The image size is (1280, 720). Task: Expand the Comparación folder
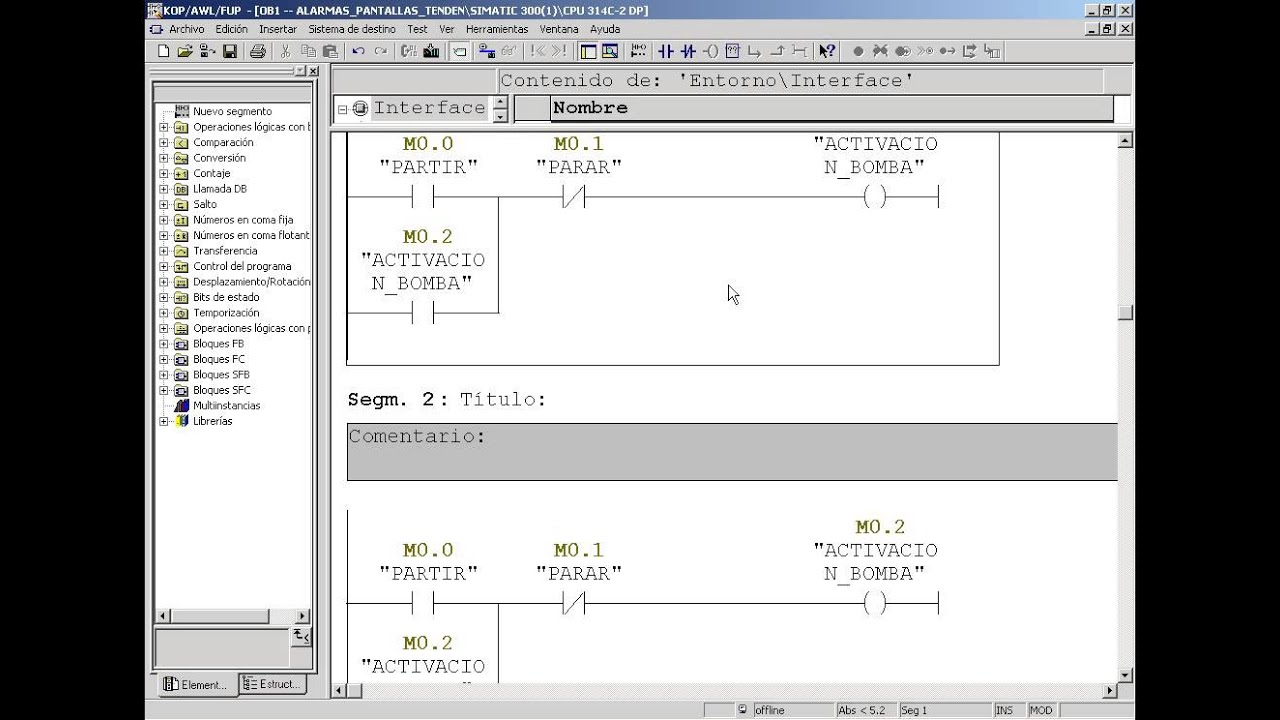(x=164, y=143)
